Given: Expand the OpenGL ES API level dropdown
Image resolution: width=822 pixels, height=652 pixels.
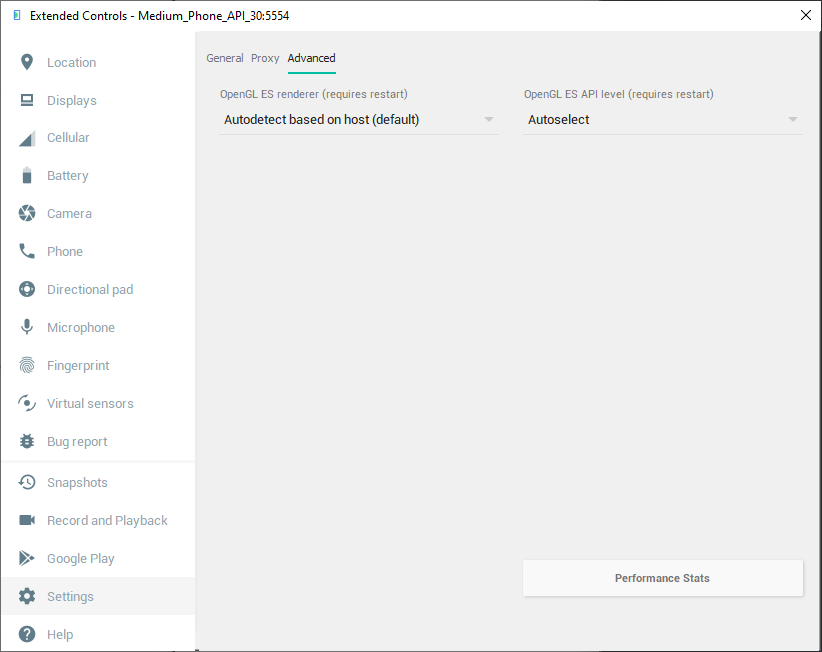Looking at the screenshot, I should 663,119.
